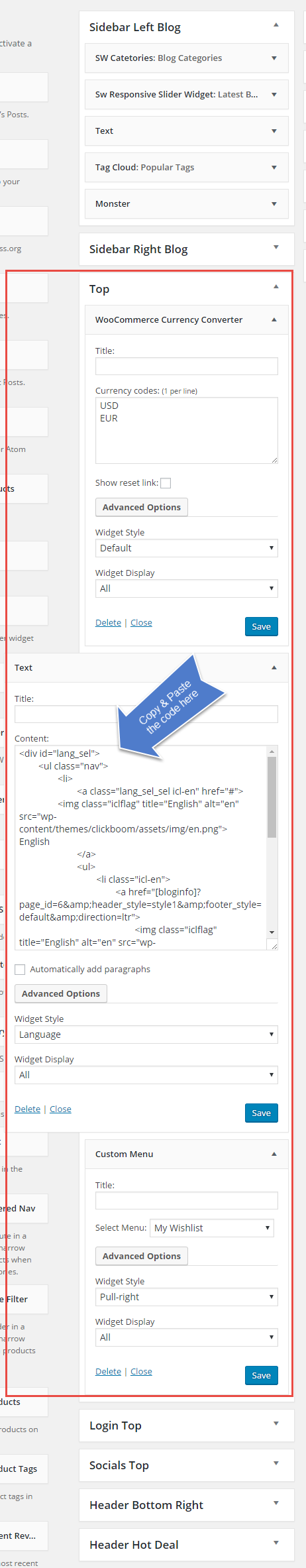306x1568 pixels.
Task: Open Widget Display dropdown in Currency Converter
Action: (187, 588)
